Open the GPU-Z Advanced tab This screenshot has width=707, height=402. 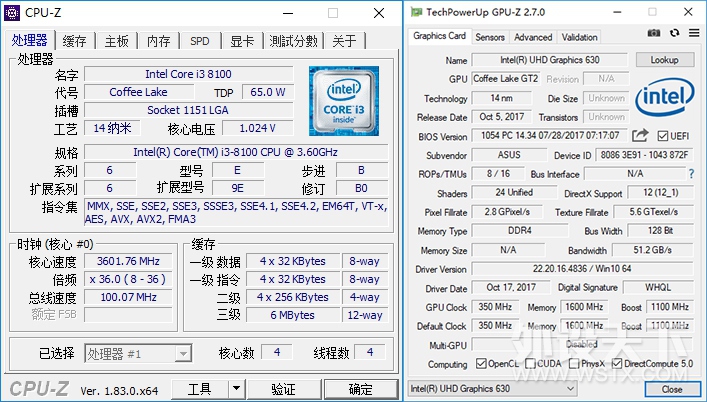tap(533, 37)
